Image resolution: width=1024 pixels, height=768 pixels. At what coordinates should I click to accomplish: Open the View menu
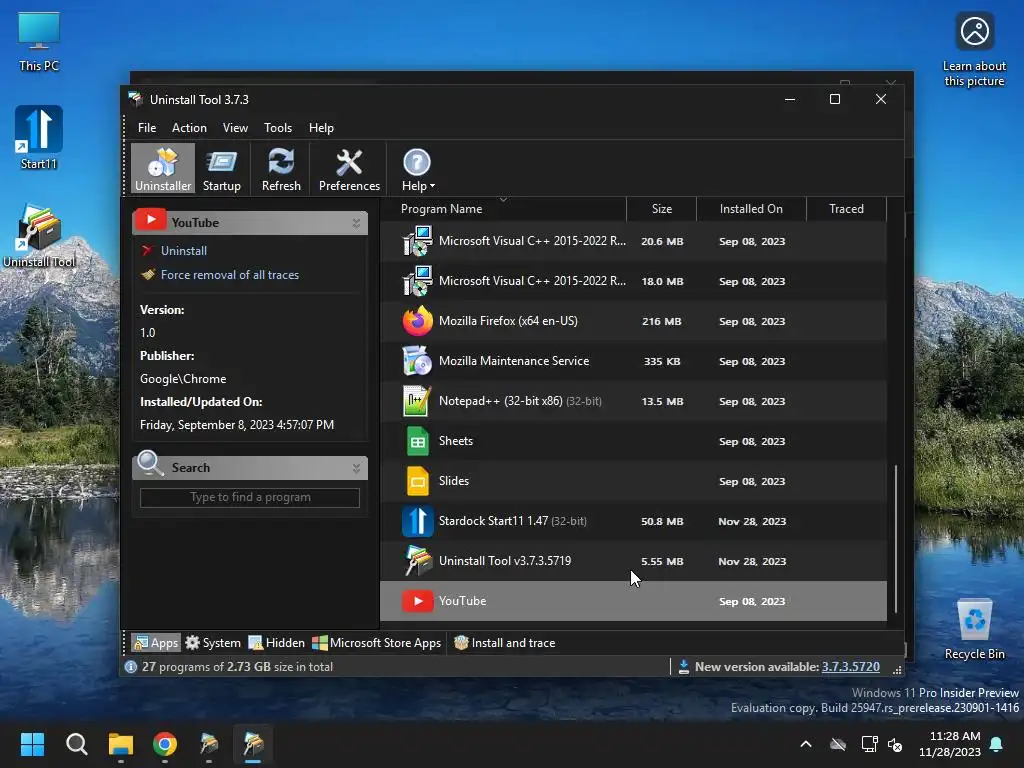tap(235, 127)
